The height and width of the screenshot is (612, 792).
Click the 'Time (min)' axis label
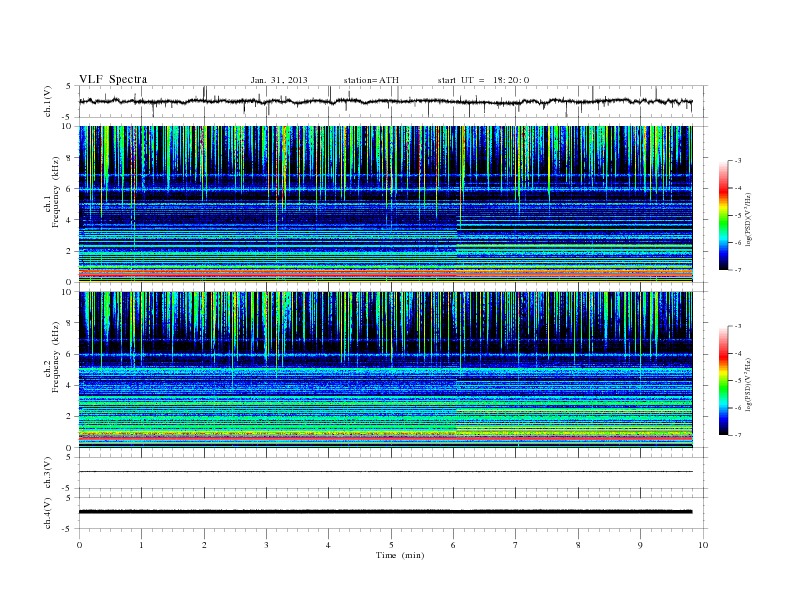(x=400, y=555)
